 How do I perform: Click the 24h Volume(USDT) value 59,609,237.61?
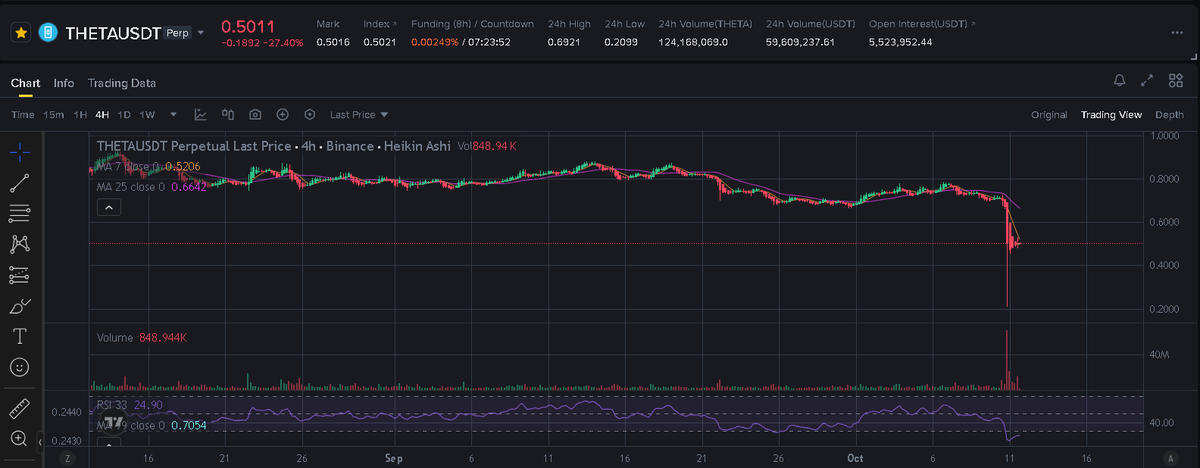[x=800, y=42]
